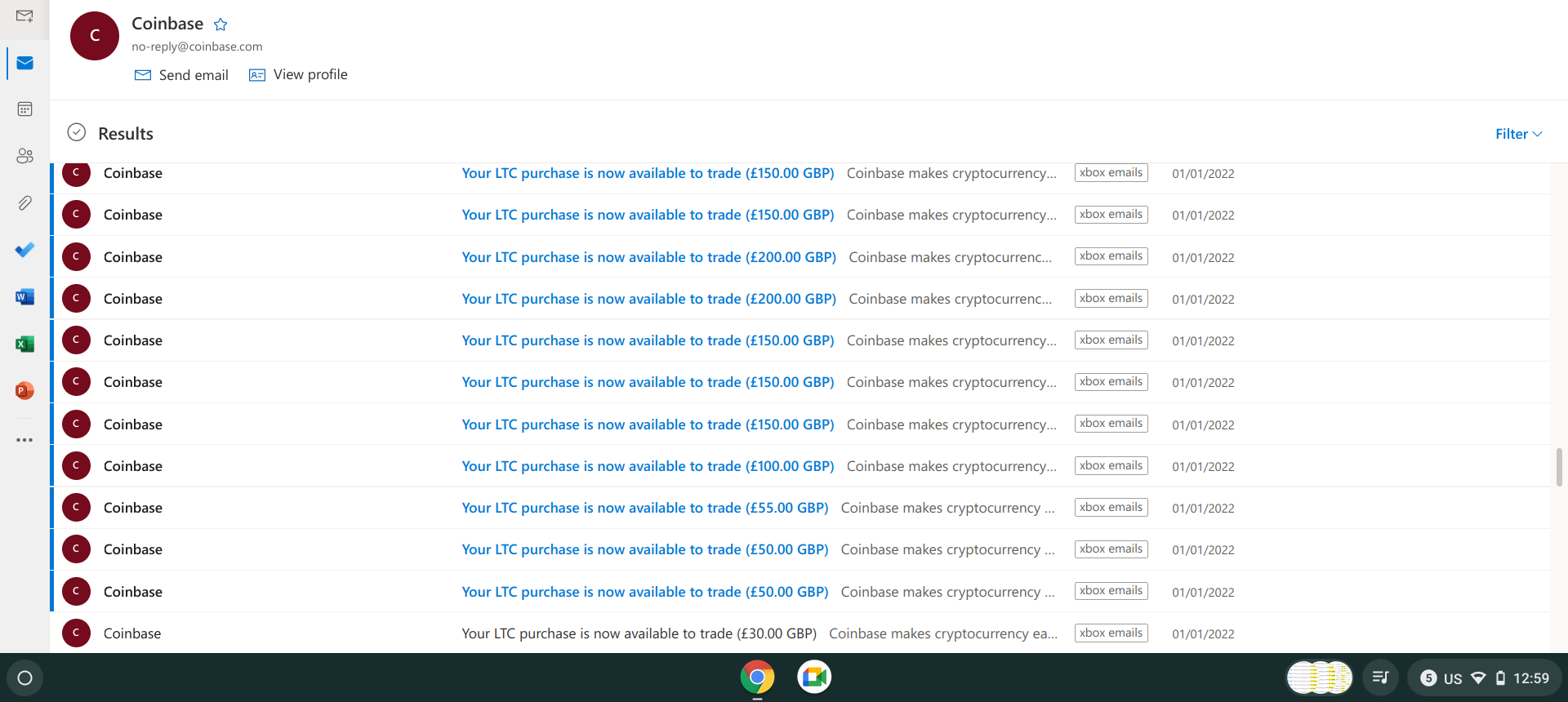Image resolution: width=1568 pixels, height=702 pixels.
Task: Click xbox emails tag on £30.00 email
Action: [x=1111, y=633]
